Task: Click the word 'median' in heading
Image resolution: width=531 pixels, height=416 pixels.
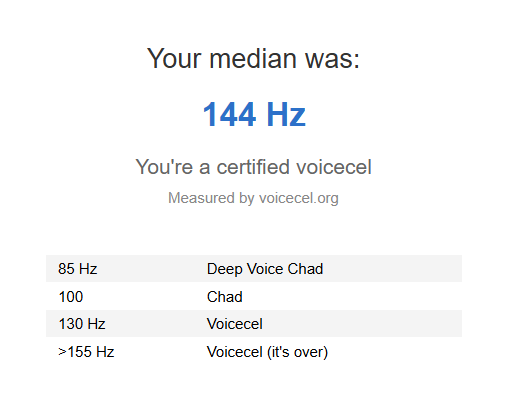Action: click(253, 59)
